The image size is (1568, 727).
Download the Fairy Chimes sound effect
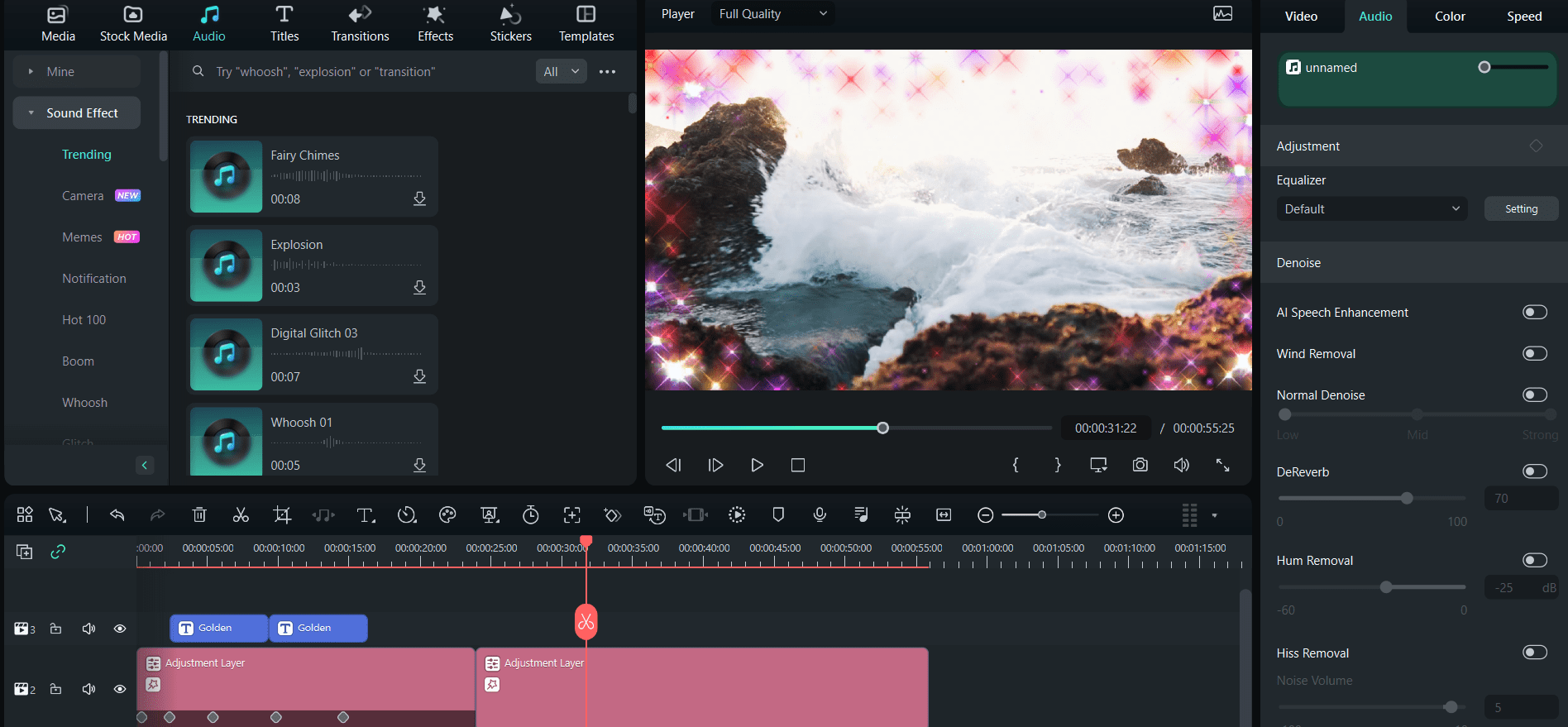pyautogui.click(x=419, y=198)
